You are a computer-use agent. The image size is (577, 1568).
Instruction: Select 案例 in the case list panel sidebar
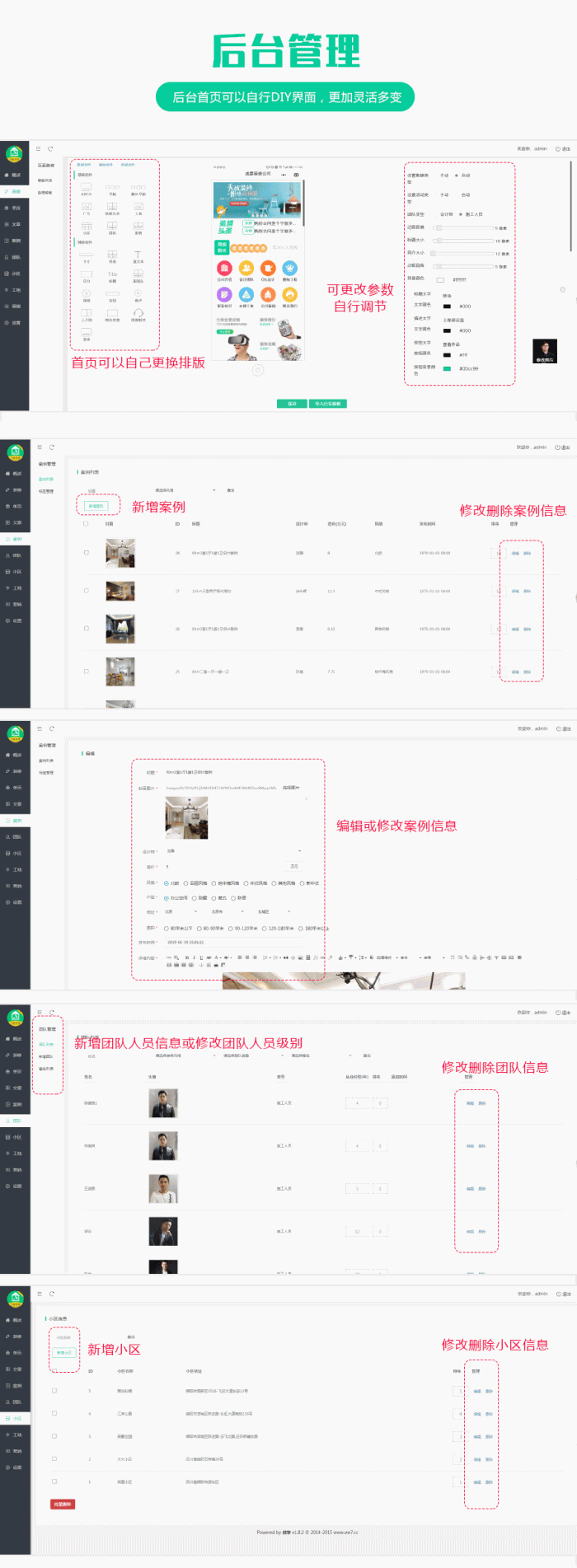[16, 539]
